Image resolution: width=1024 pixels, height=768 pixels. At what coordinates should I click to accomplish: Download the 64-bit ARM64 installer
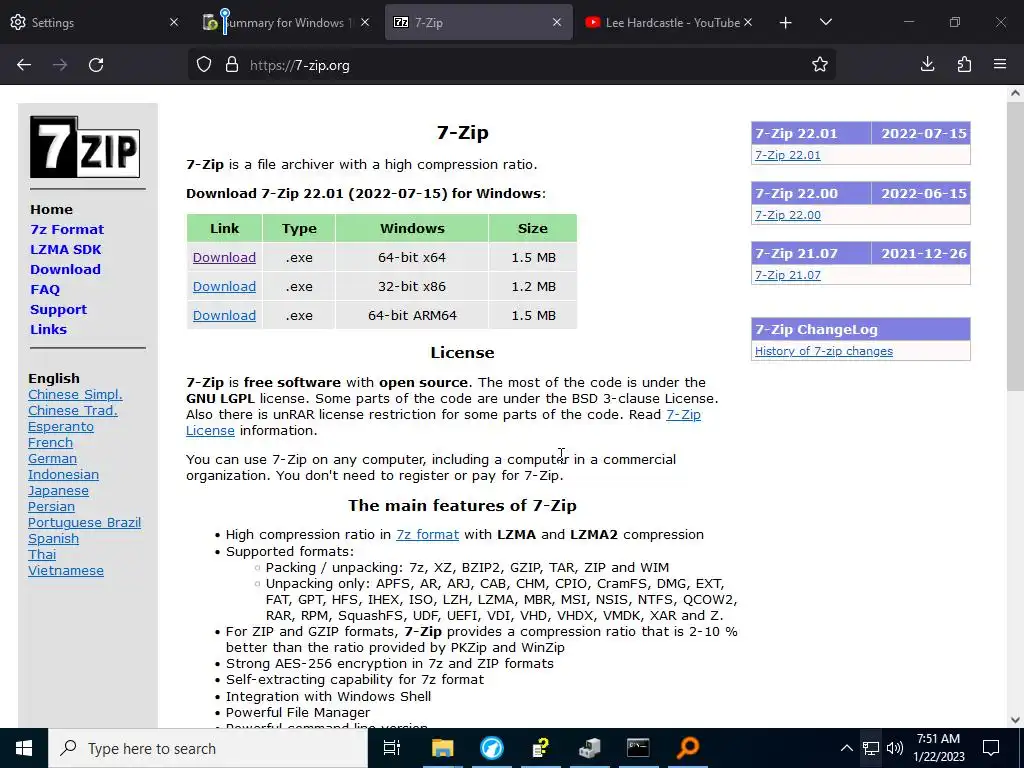pos(224,315)
